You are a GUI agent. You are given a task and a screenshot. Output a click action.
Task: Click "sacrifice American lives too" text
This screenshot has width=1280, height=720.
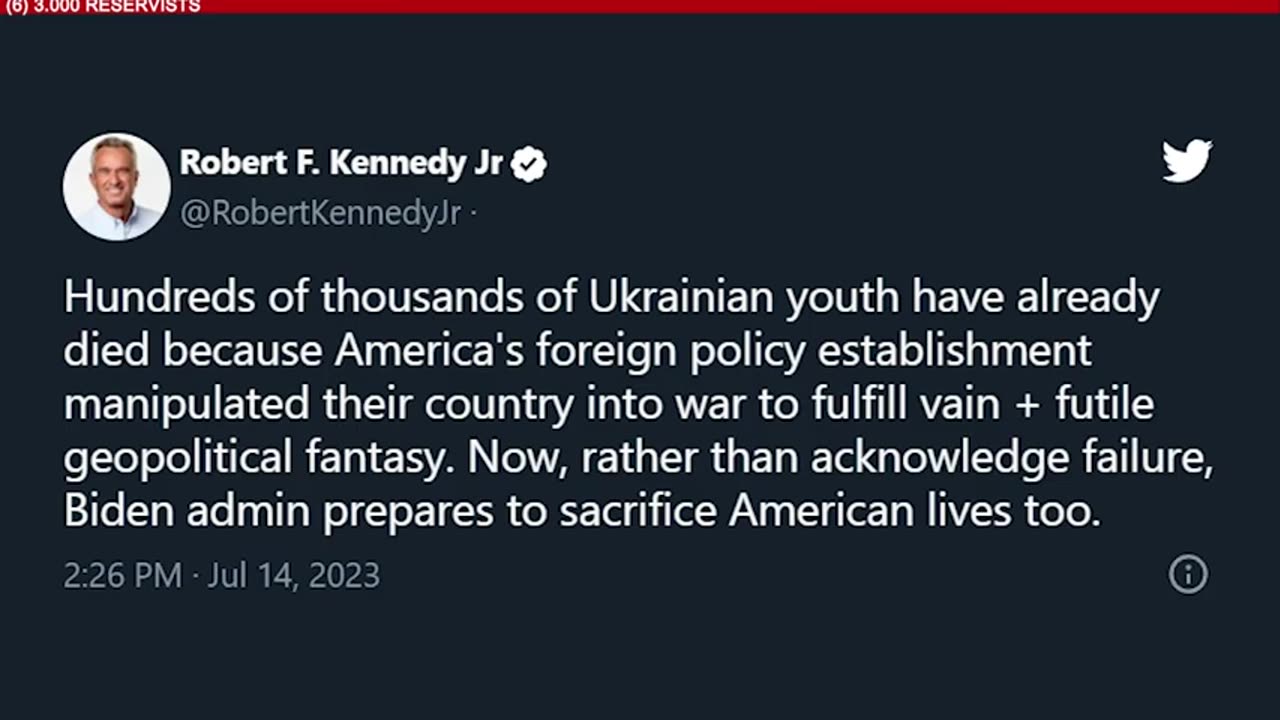click(830, 511)
